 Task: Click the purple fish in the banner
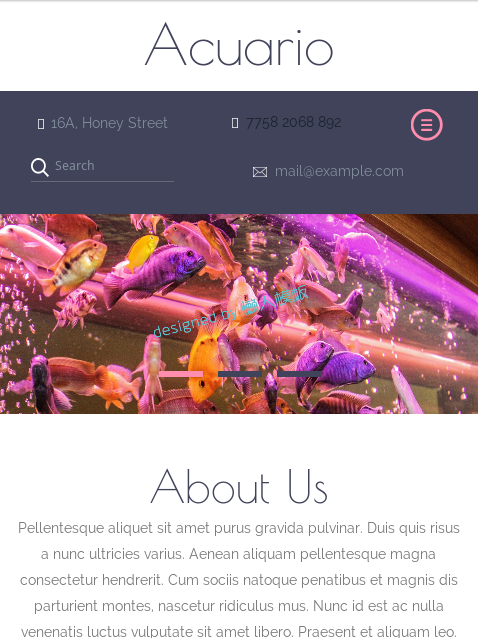tap(155, 273)
